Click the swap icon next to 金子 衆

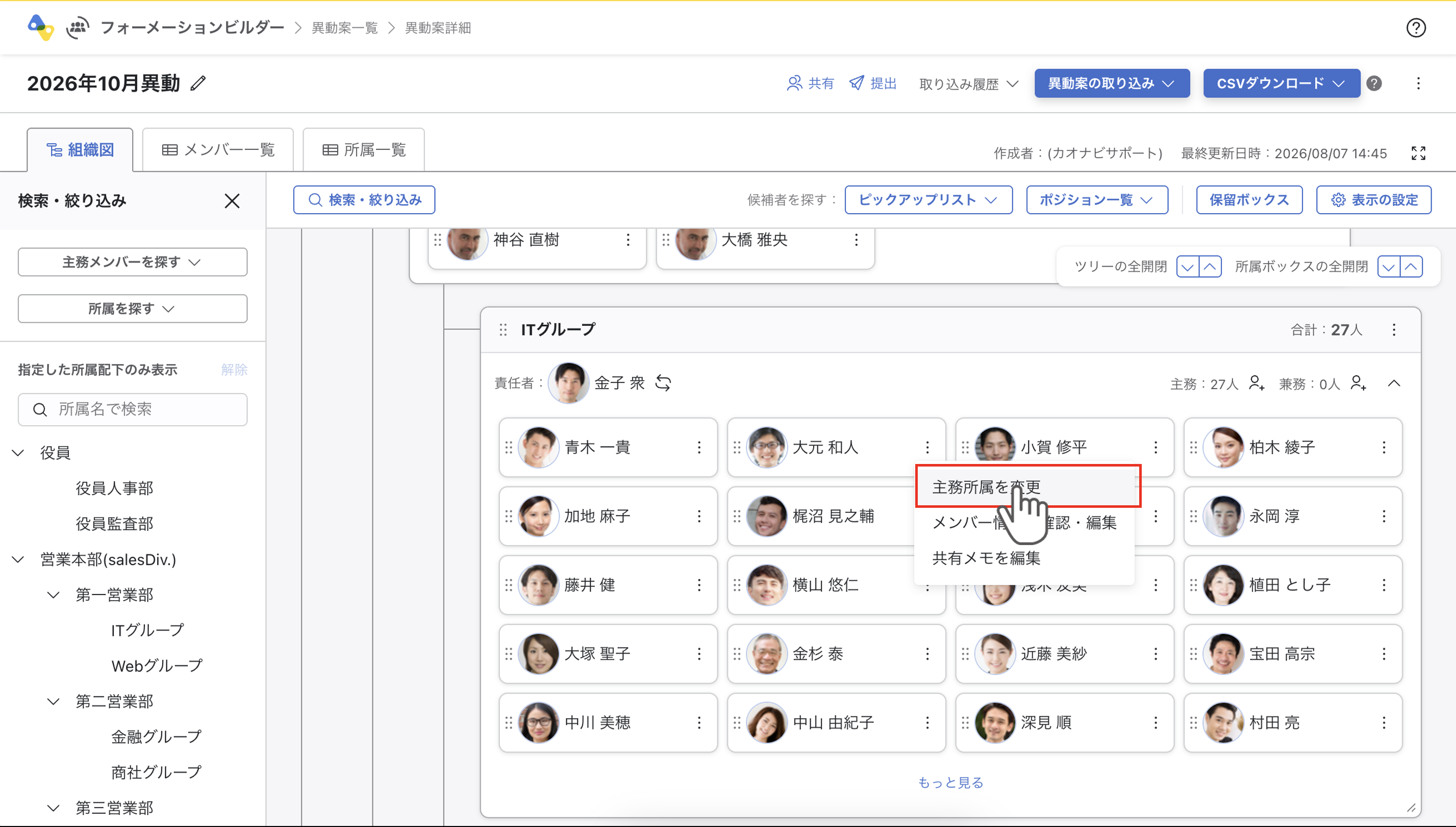coord(663,383)
